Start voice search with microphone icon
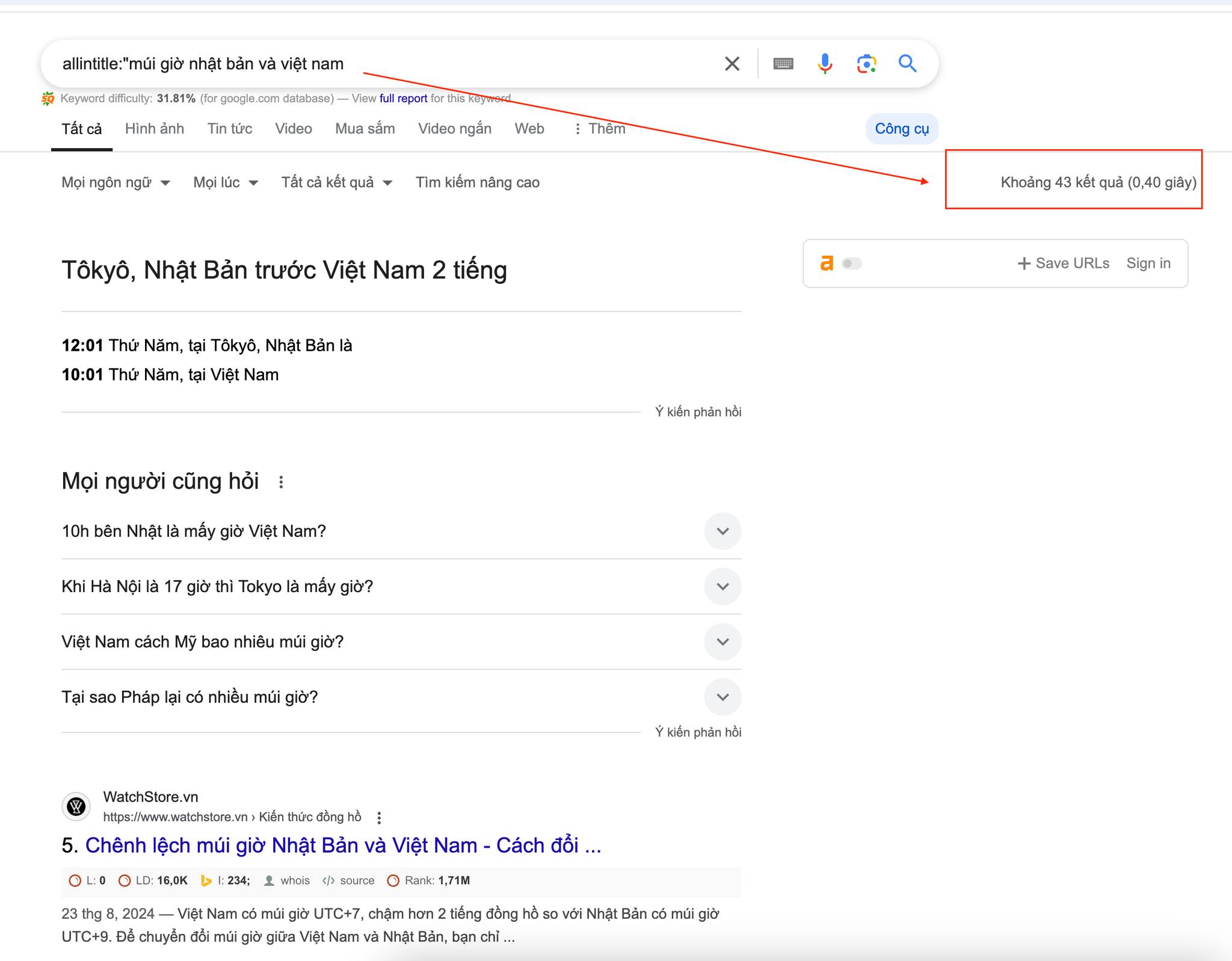Image resolution: width=1232 pixels, height=961 pixels. click(x=825, y=64)
